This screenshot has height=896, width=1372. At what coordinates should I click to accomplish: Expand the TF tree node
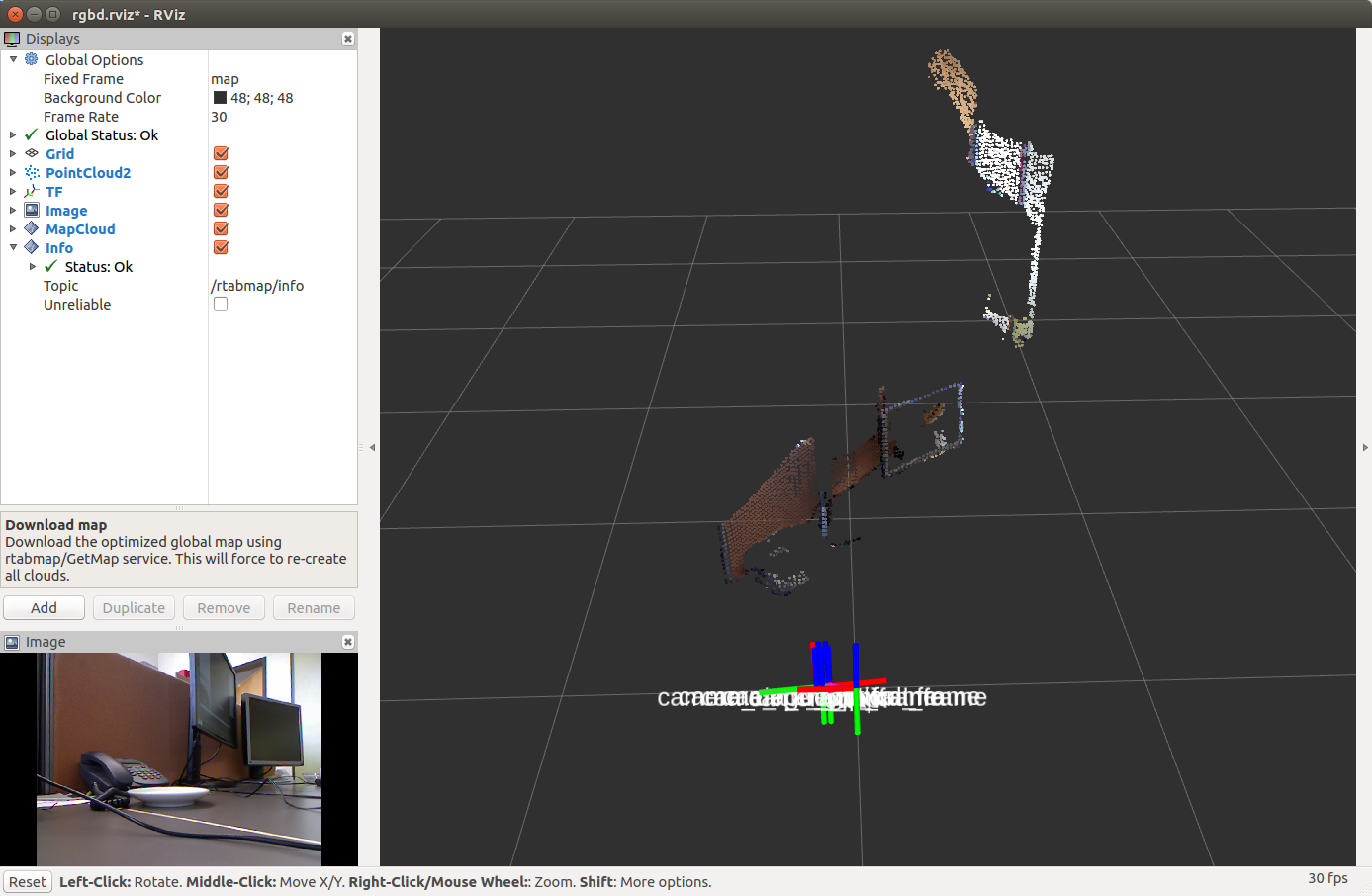click(x=13, y=192)
